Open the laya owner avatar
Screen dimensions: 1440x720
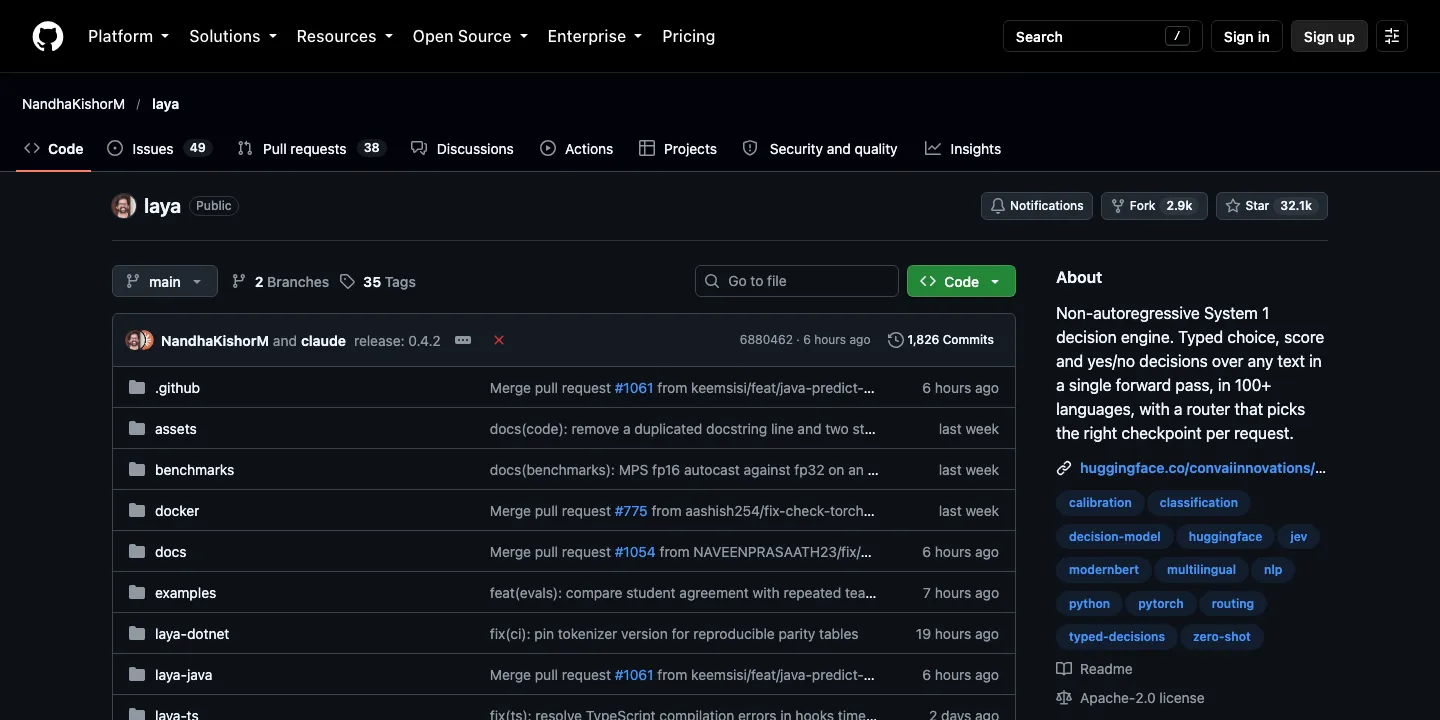click(124, 206)
